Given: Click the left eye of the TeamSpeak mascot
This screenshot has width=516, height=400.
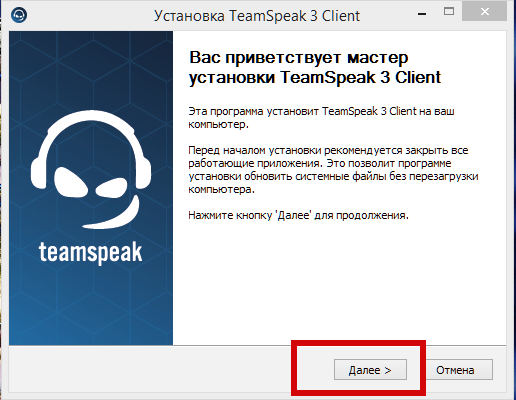Looking at the screenshot, I should tap(70, 183).
